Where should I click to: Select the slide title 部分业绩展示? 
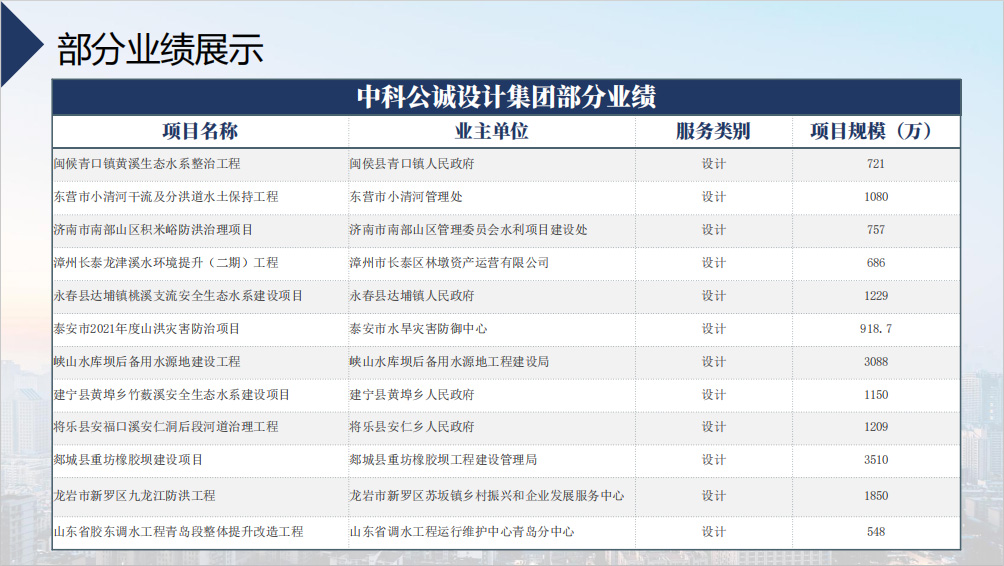coord(160,49)
